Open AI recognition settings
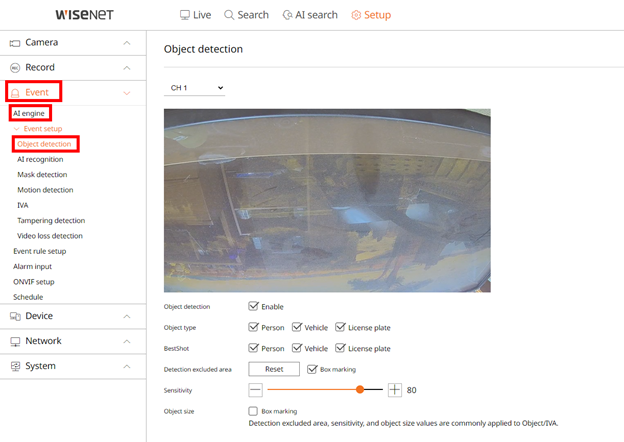 click(40, 159)
